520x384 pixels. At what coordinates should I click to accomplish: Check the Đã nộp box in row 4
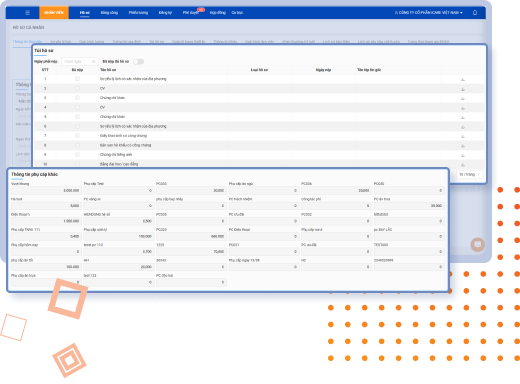click(x=77, y=107)
